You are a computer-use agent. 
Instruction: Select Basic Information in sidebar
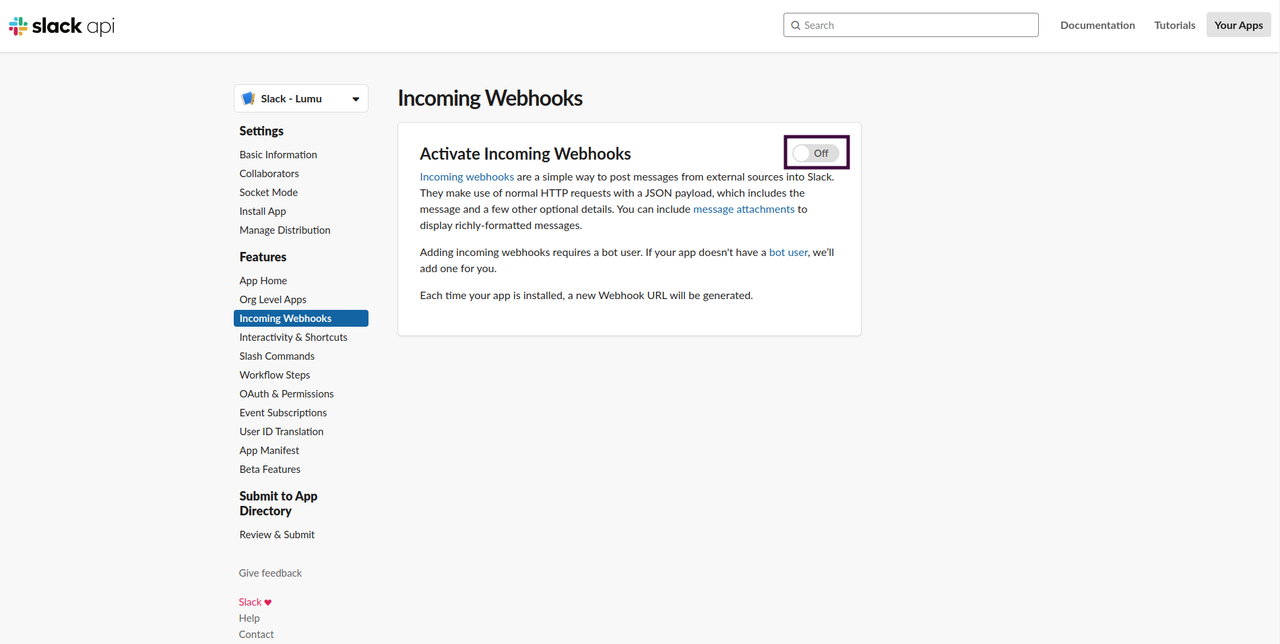(278, 155)
